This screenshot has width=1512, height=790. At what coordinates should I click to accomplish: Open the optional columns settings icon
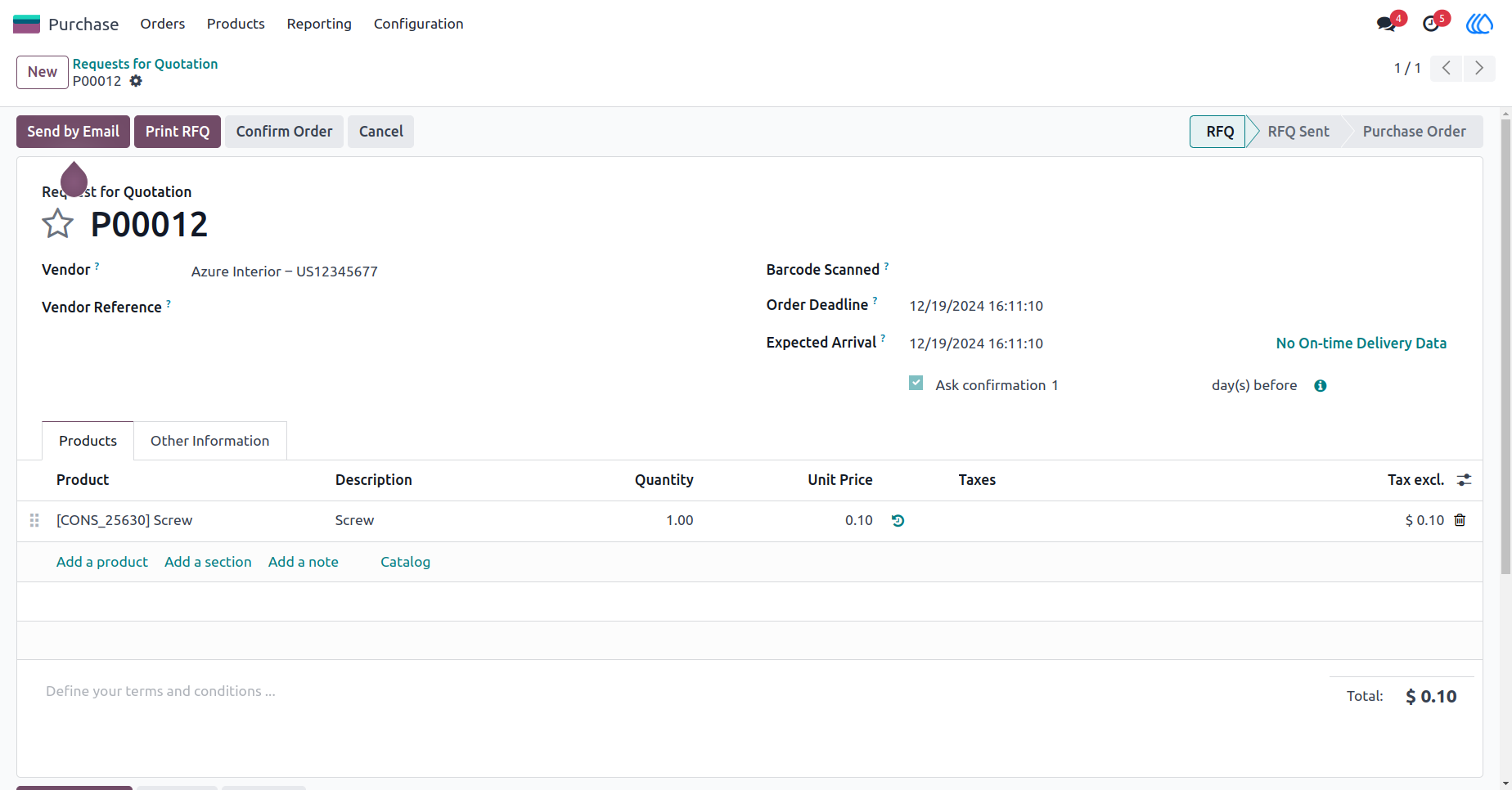tap(1465, 480)
